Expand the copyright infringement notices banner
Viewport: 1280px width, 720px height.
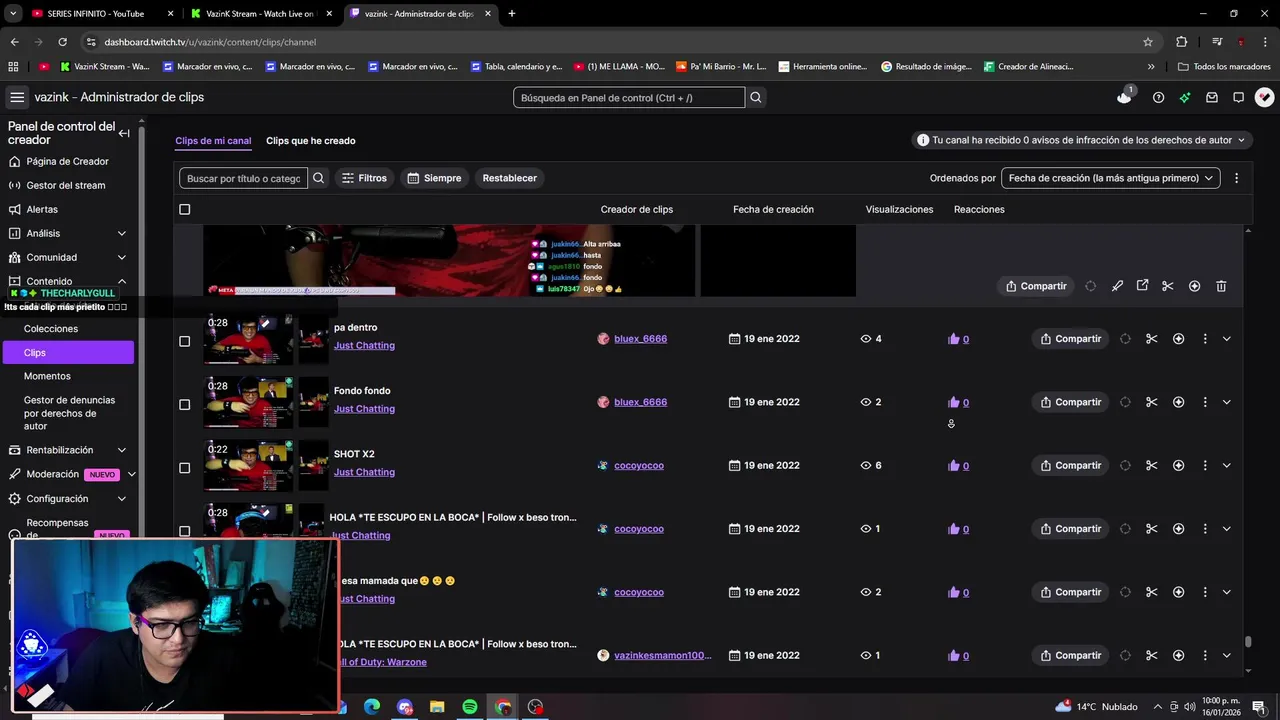point(1081,140)
